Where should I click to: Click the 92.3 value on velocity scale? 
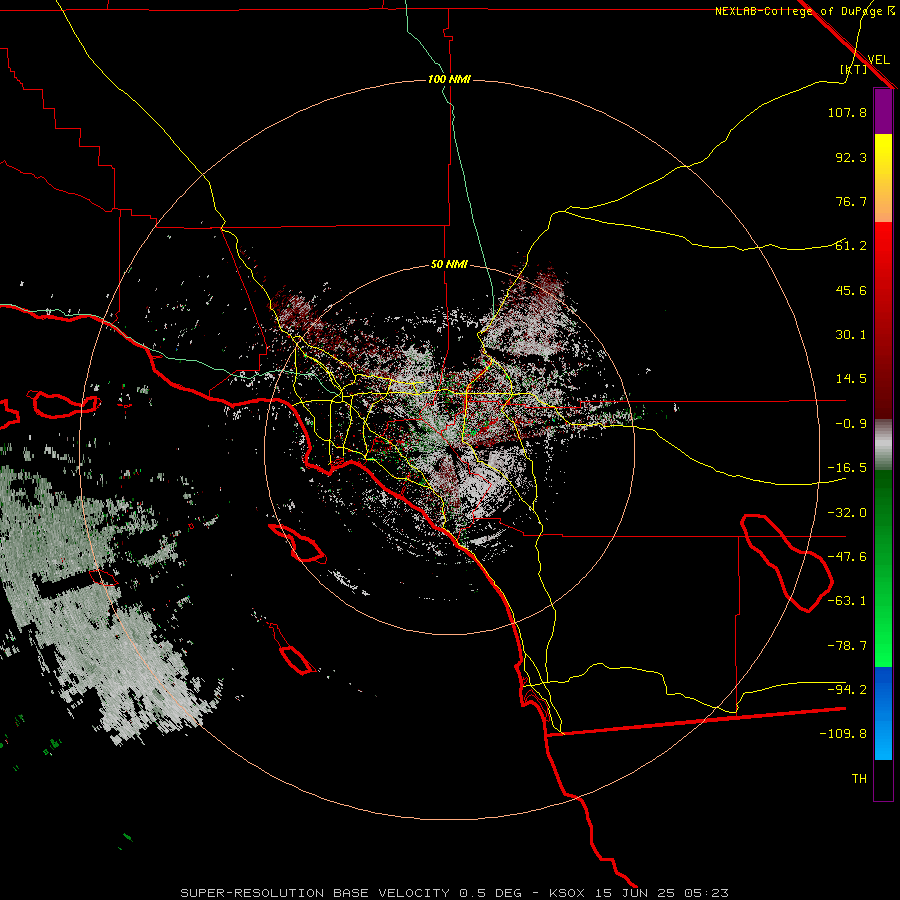point(851,157)
